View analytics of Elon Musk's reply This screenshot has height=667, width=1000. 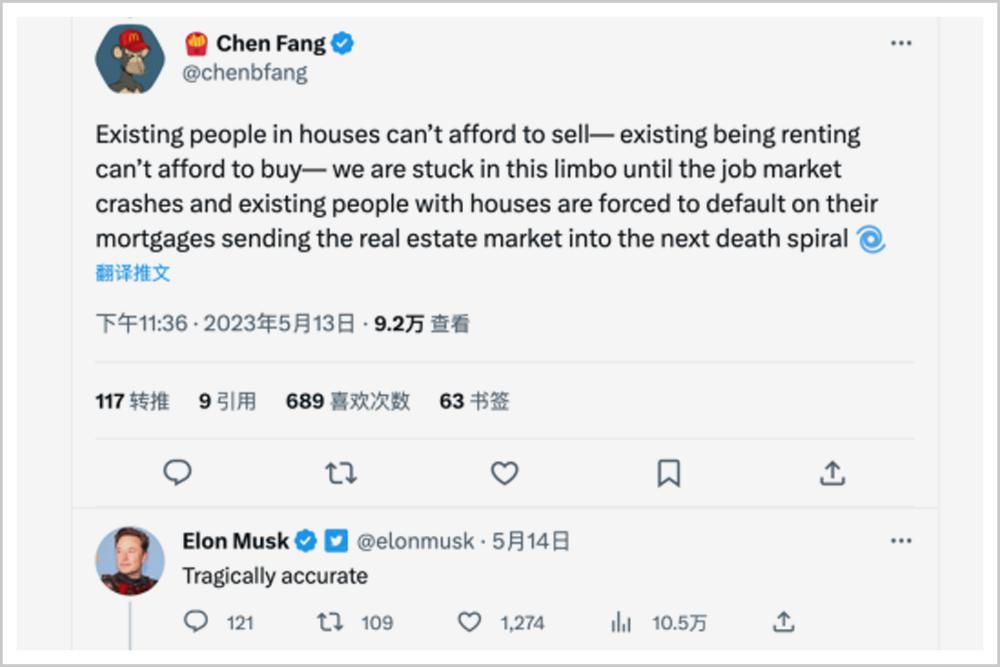659,622
